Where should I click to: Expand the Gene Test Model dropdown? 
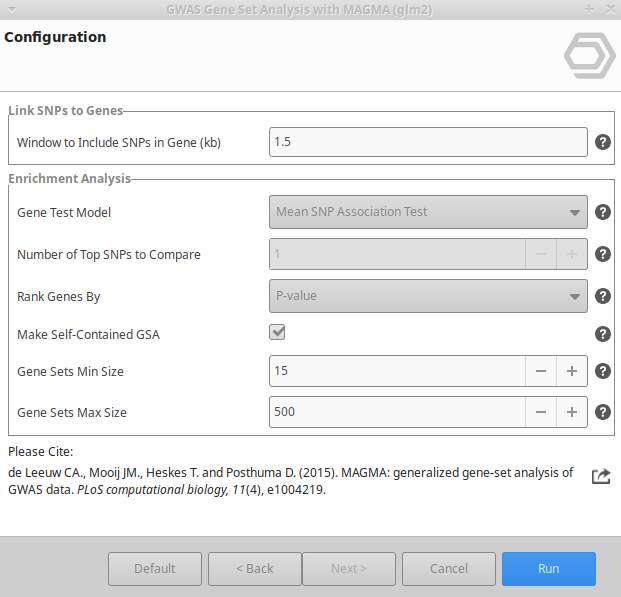[428, 212]
